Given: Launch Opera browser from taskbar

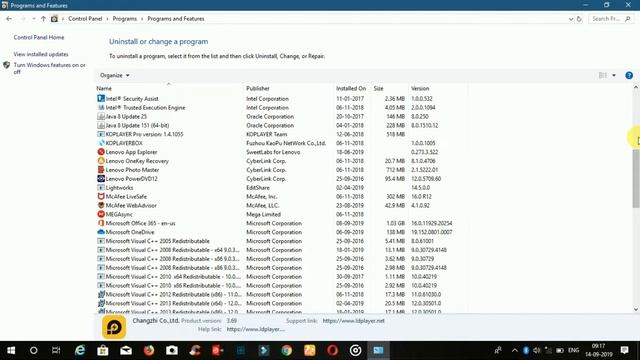Looking at the screenshot, I should click(333, 350).
